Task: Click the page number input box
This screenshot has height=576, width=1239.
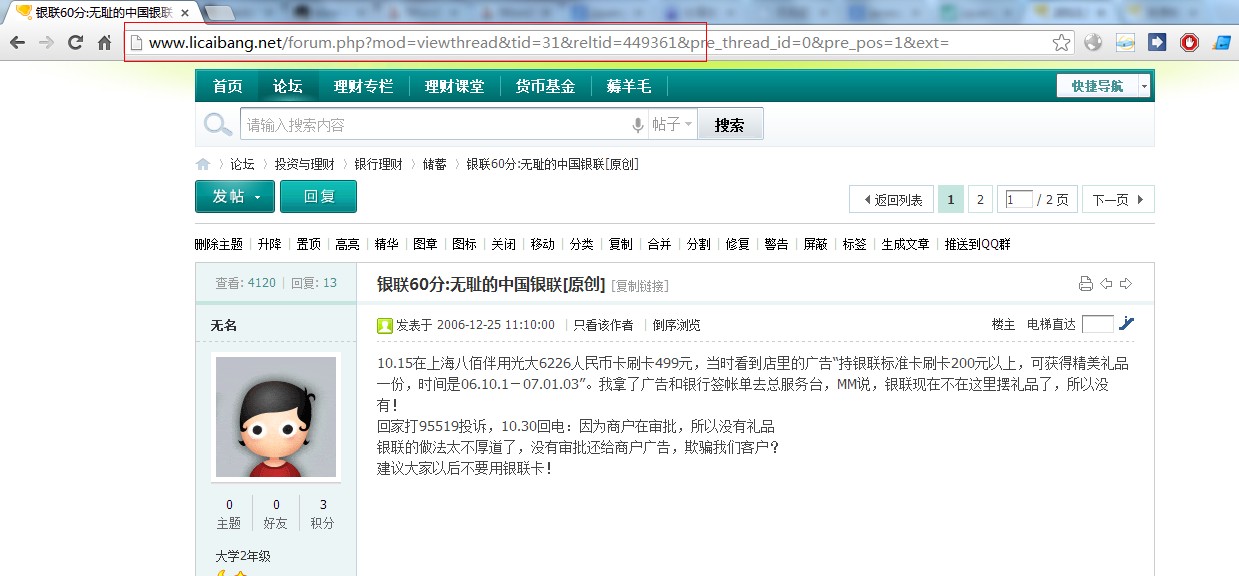Action: [x=1019, y=199]
